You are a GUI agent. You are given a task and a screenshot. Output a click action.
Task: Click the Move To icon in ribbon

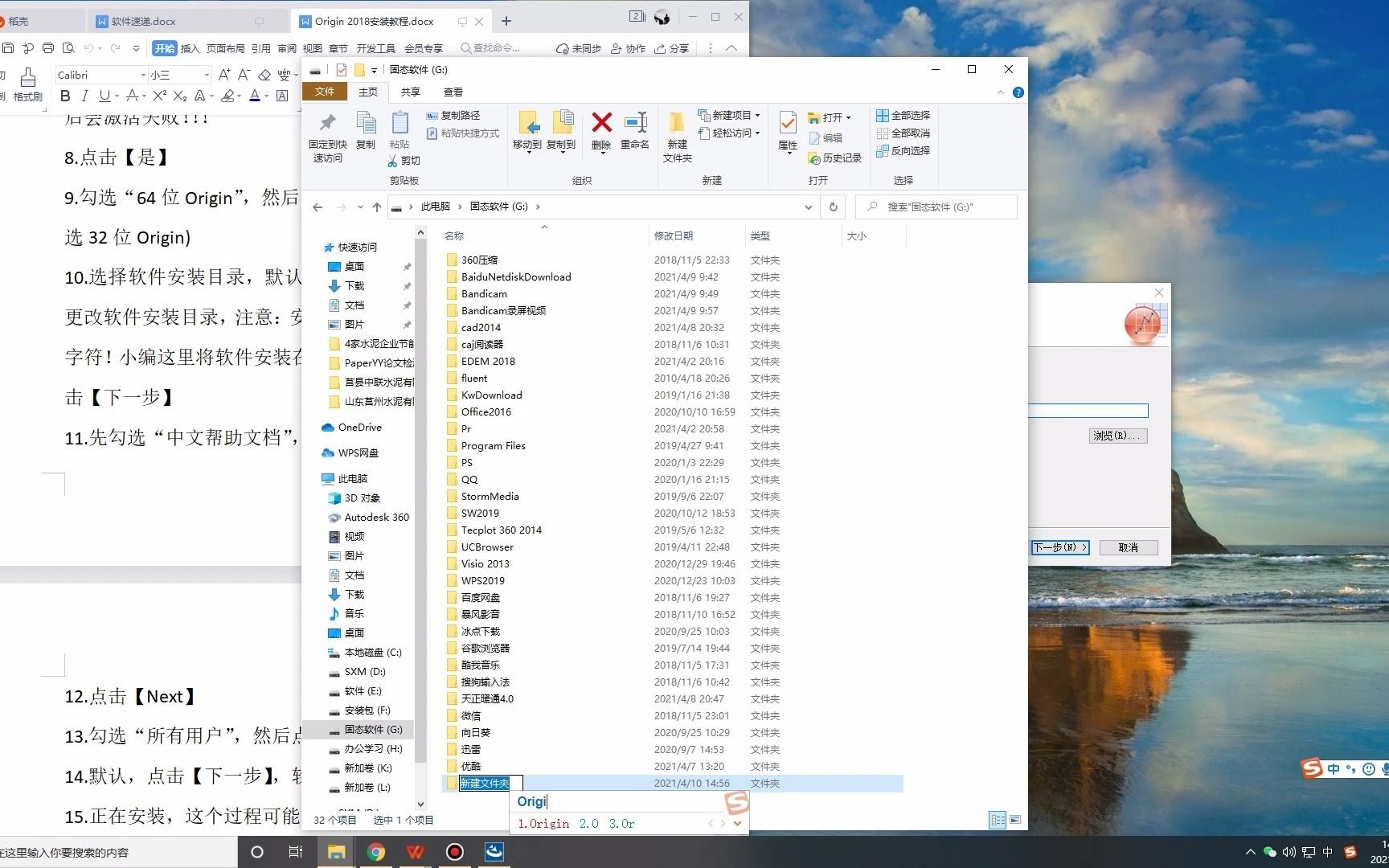(528, 123)
